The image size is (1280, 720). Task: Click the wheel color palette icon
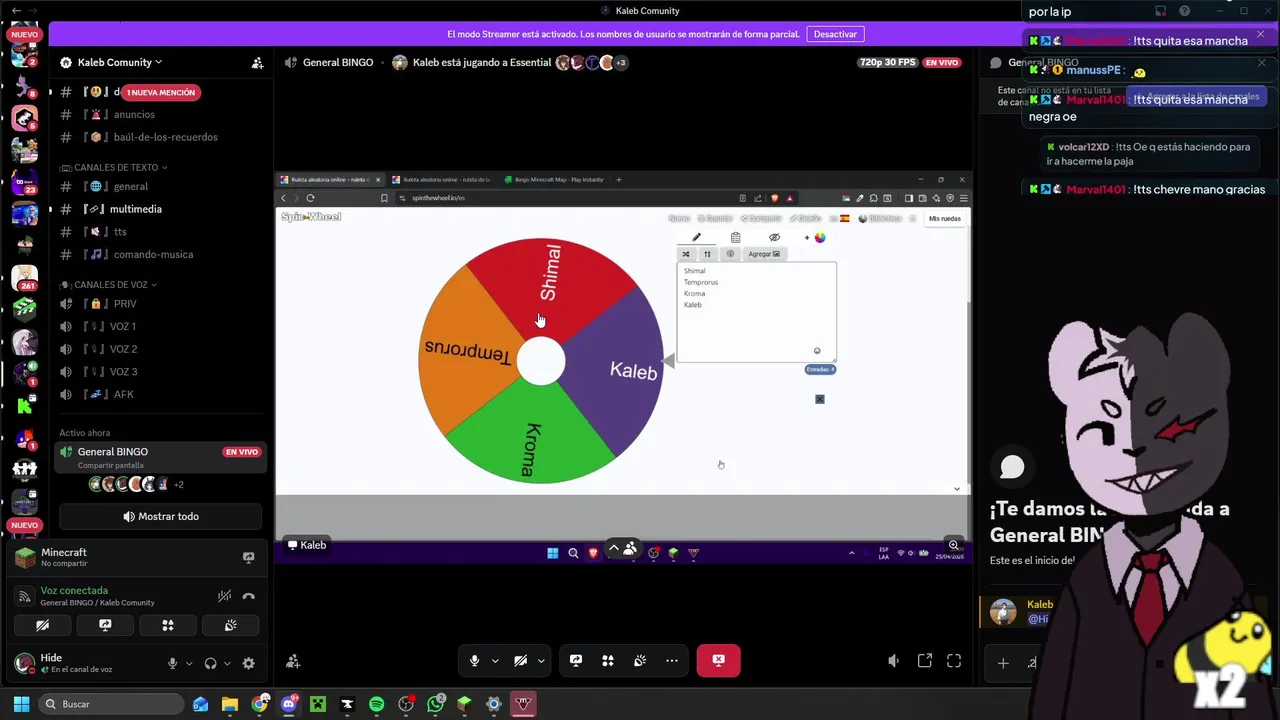tap(819, 238)
